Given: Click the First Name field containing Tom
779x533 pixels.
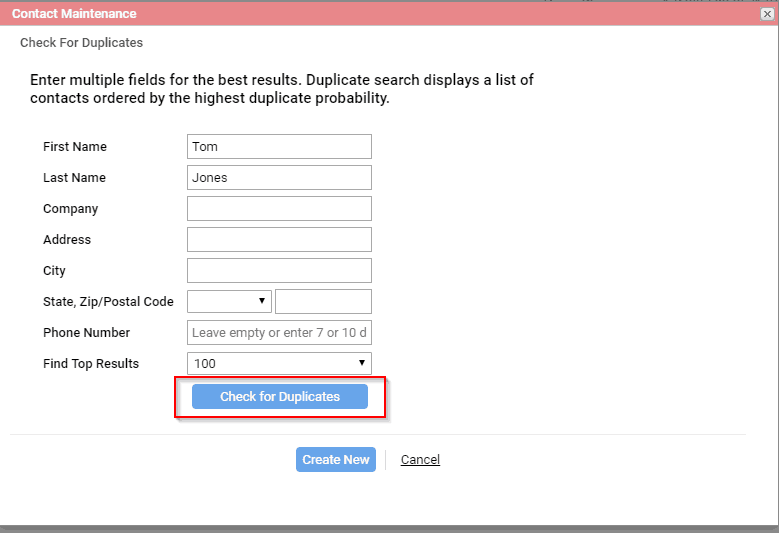Looking at the screenshot, I should coord(279,147).
